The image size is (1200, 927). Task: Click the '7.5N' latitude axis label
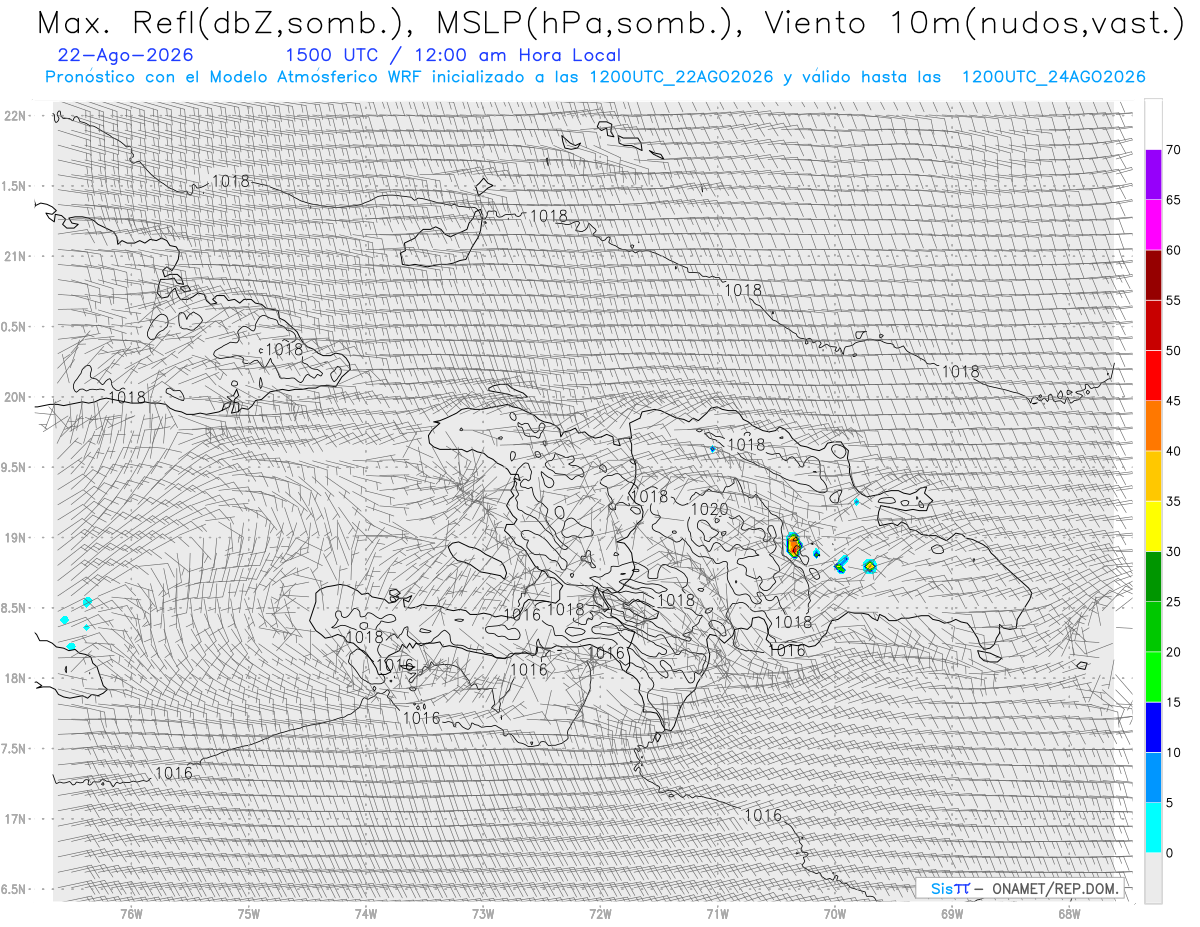tap(14, 748)
